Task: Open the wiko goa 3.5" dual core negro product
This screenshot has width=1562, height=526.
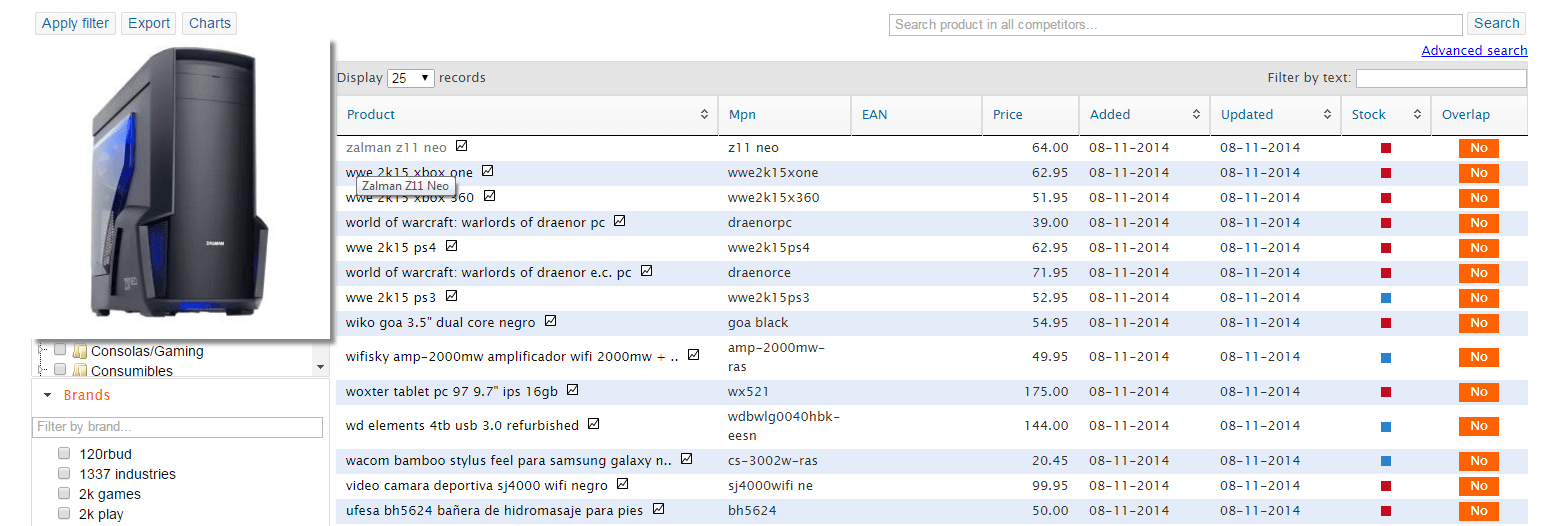Action: 440,322
